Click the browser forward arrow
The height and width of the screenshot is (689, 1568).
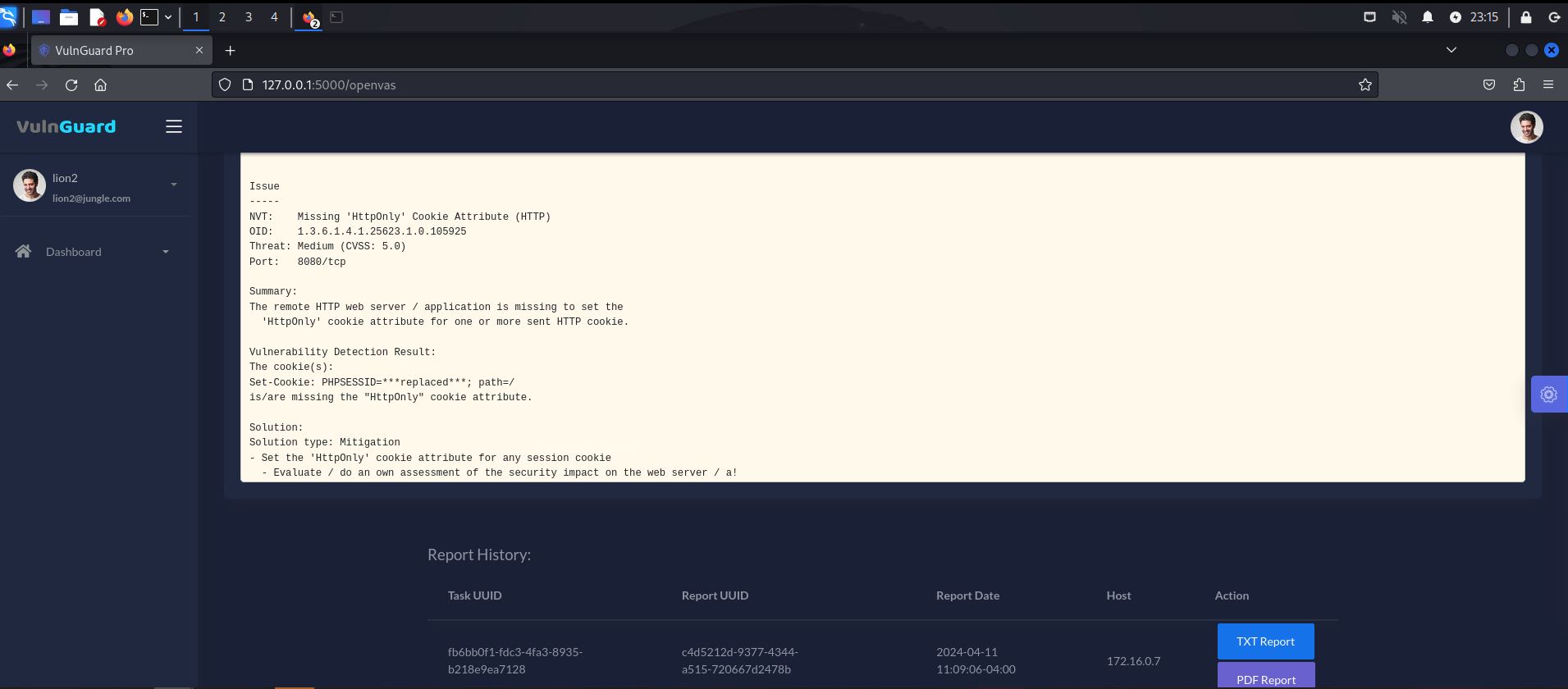(42, 84)
